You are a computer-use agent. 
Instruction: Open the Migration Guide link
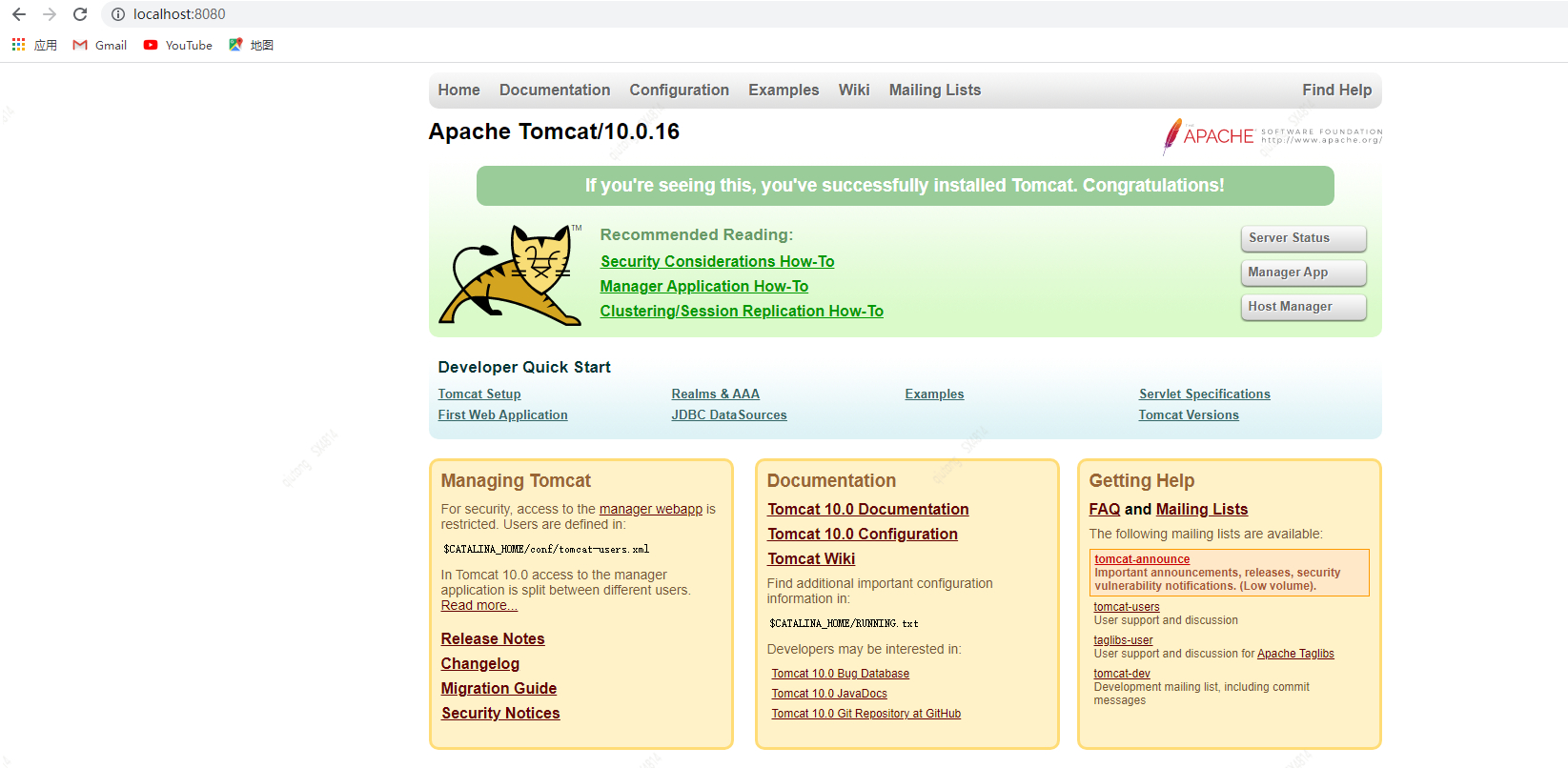(499, 688)
